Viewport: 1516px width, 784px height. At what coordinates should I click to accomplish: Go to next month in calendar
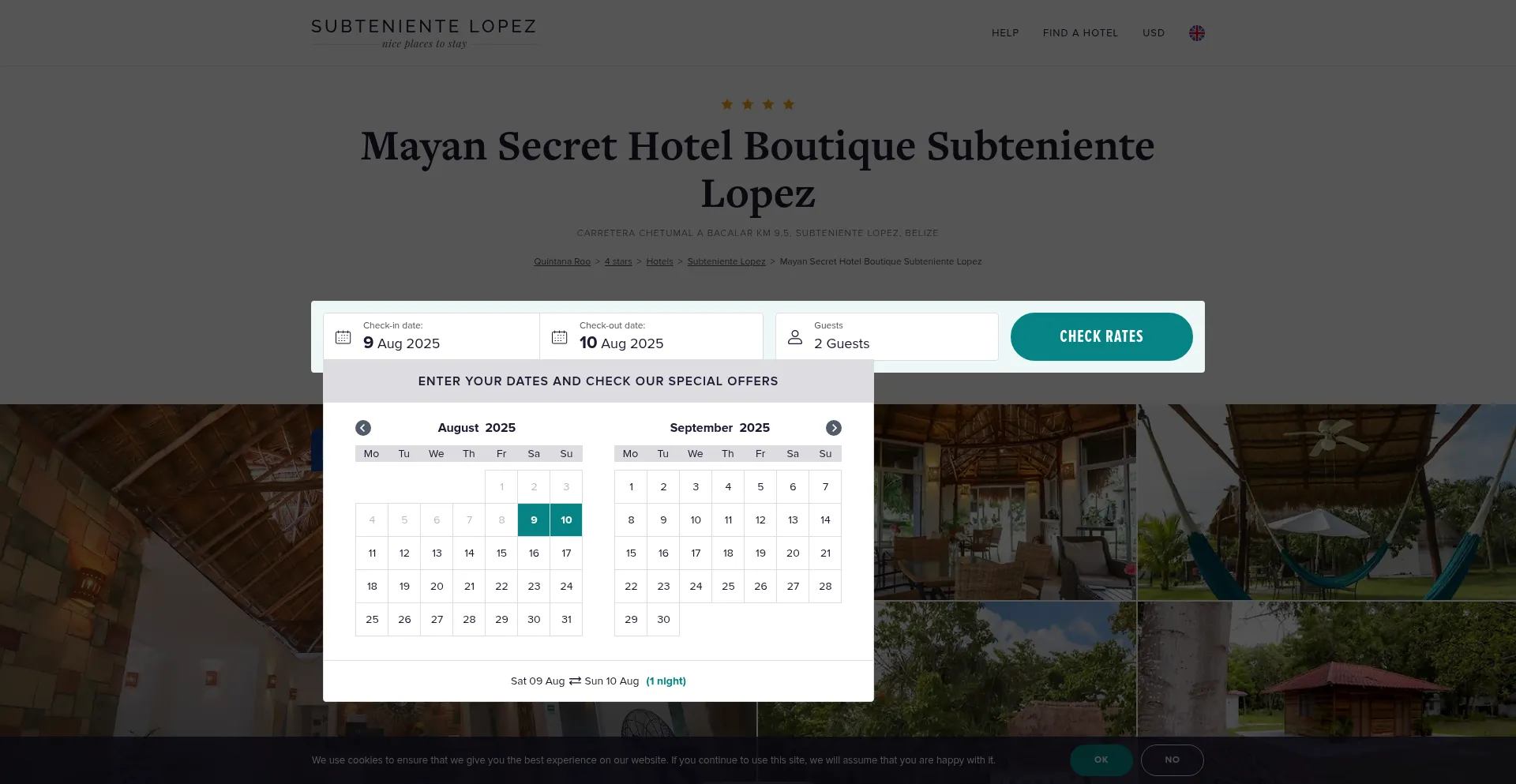[834, 428]
